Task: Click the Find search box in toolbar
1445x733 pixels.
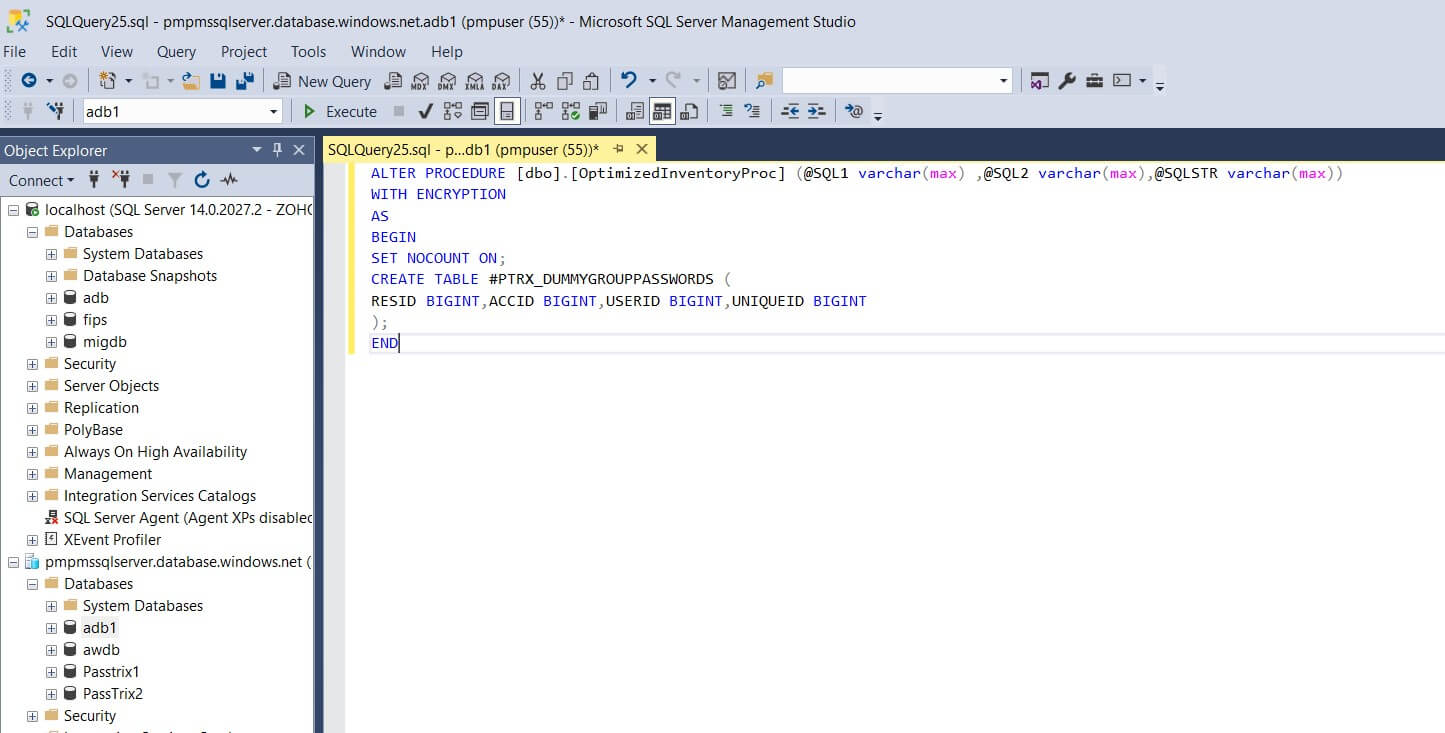Action: (888, 81)
